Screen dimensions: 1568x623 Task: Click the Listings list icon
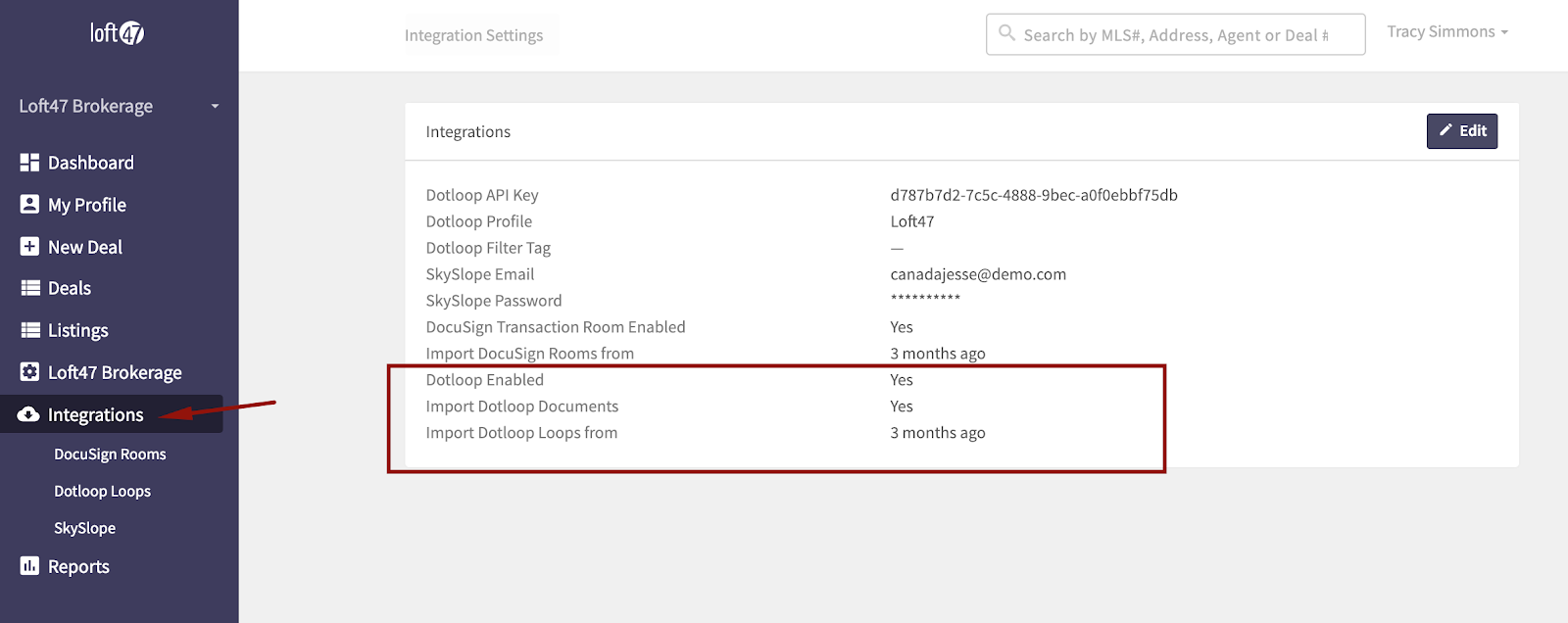30,330
